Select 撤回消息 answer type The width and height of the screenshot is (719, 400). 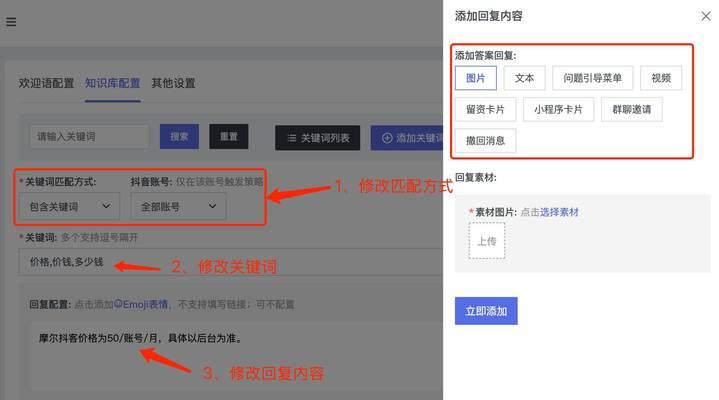pyautogui.click(x=485, y=140)
